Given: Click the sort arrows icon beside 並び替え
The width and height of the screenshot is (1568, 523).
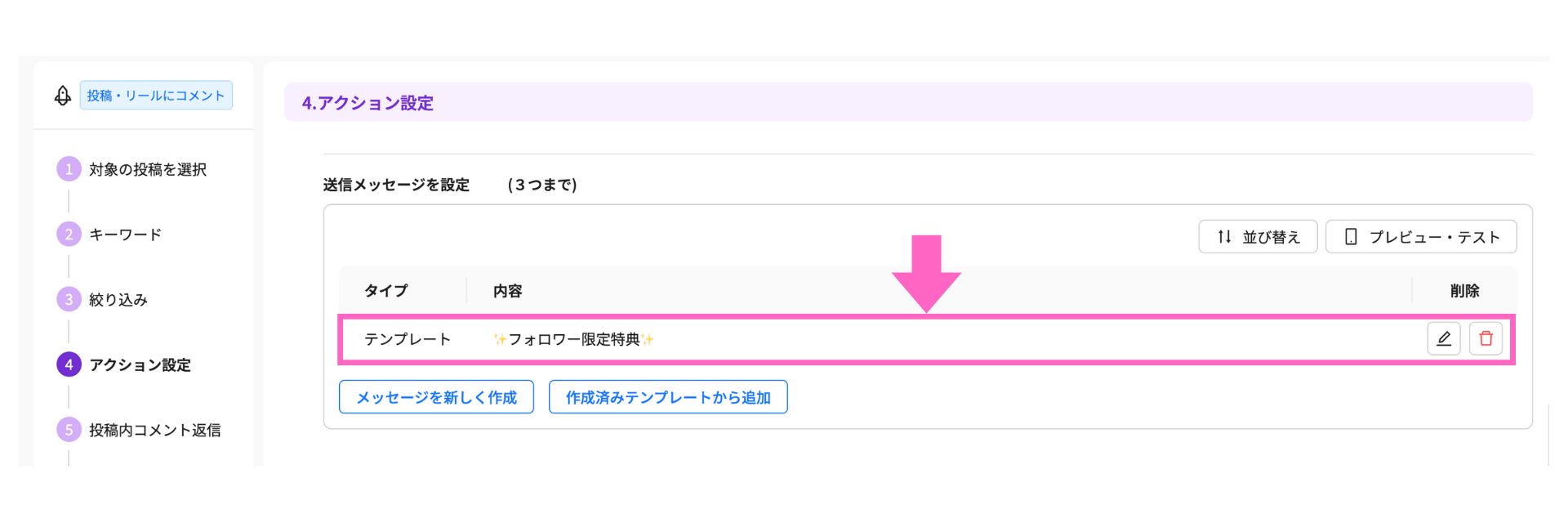Looking at the screenshot, I should coord(1224,237).
